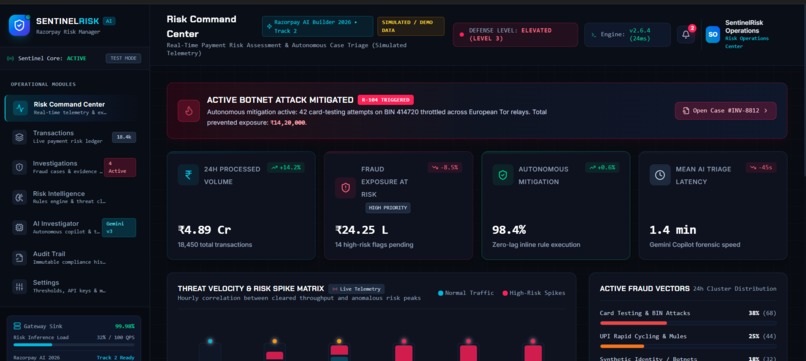Viewport: 806px width, 361px height.
Task: Toggle the High-Risk Spikes legend item
Action: [534, 293]
